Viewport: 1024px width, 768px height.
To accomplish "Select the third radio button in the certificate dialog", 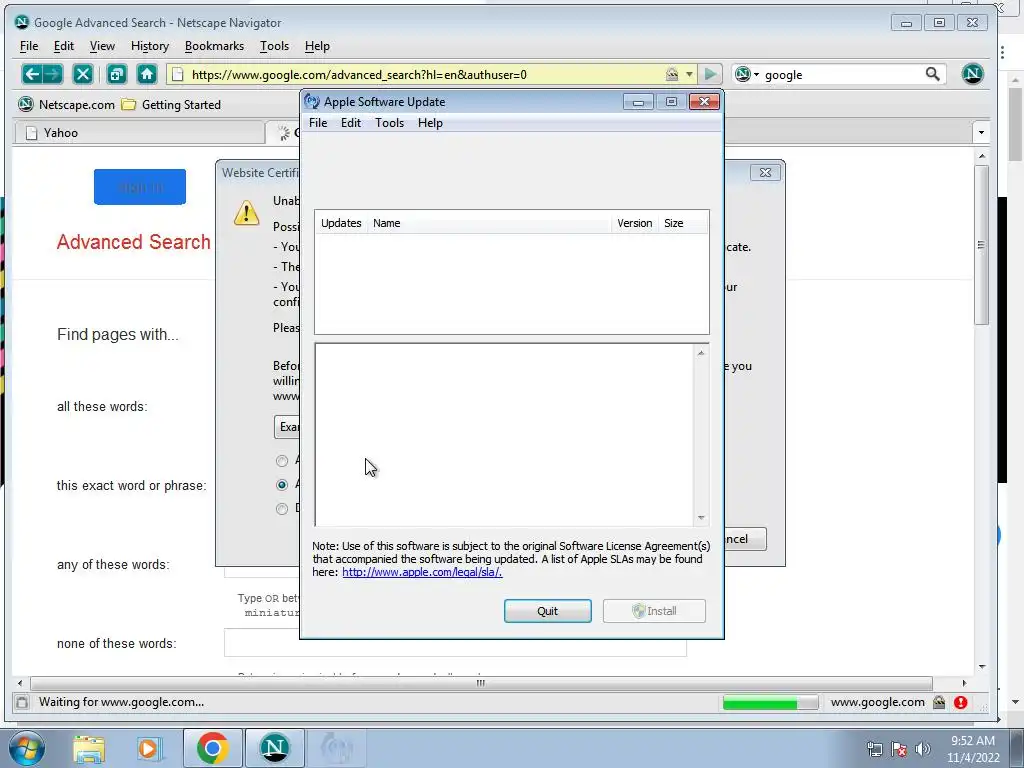I will [x=281, y=509].
